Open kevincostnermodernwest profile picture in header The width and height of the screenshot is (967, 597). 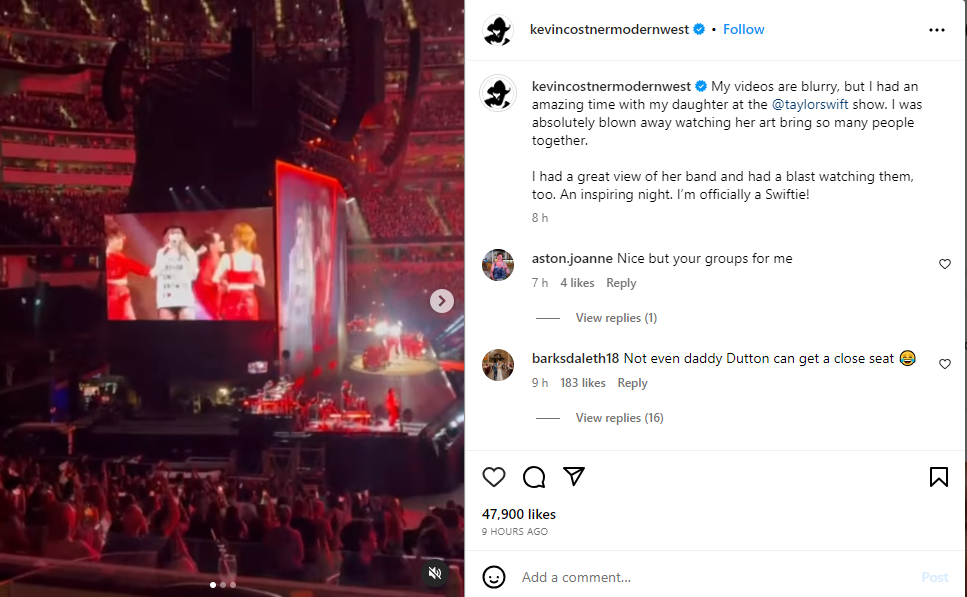click(498, 30)
